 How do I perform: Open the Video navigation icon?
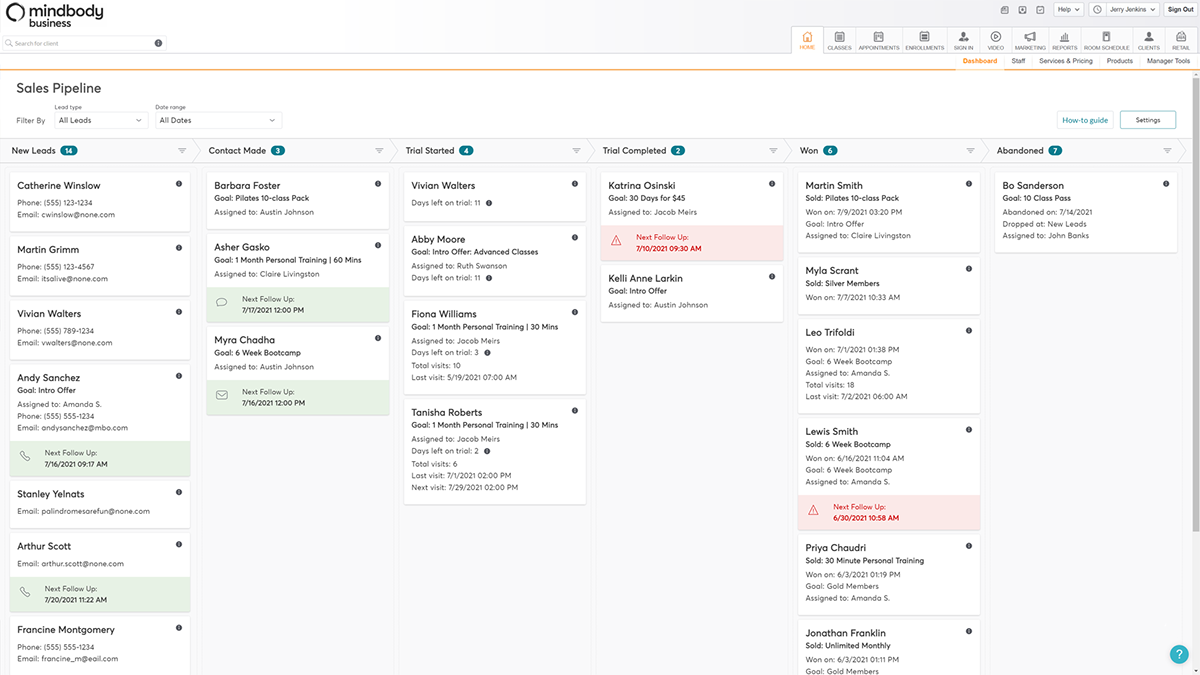(996, 40)
